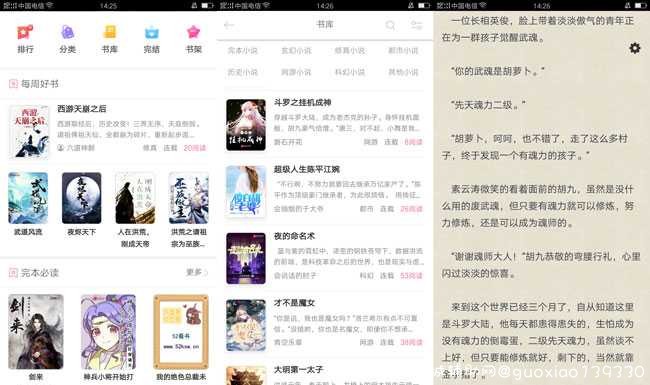Open the 才不是魔女 cover image
The width and height of the screenshot is (650, 385).
point(246,325)
